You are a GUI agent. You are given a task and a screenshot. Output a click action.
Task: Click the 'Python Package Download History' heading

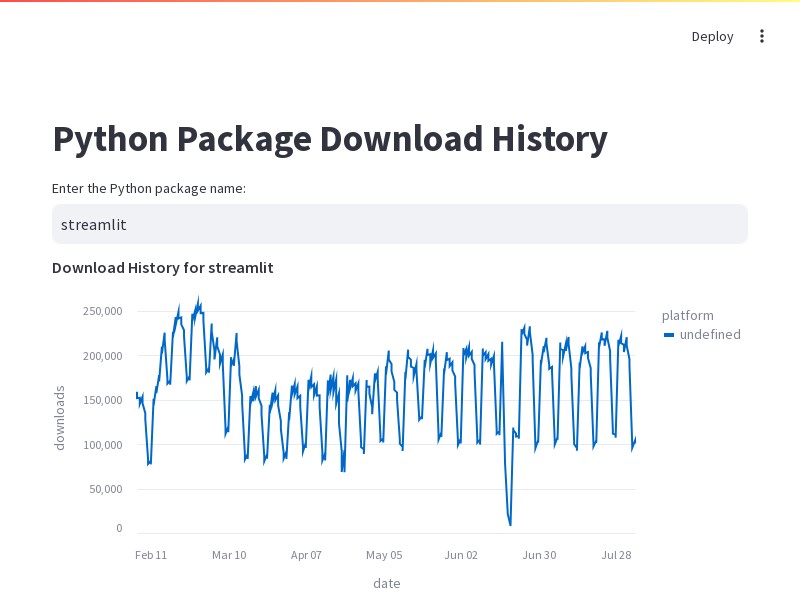click(330, 139)
